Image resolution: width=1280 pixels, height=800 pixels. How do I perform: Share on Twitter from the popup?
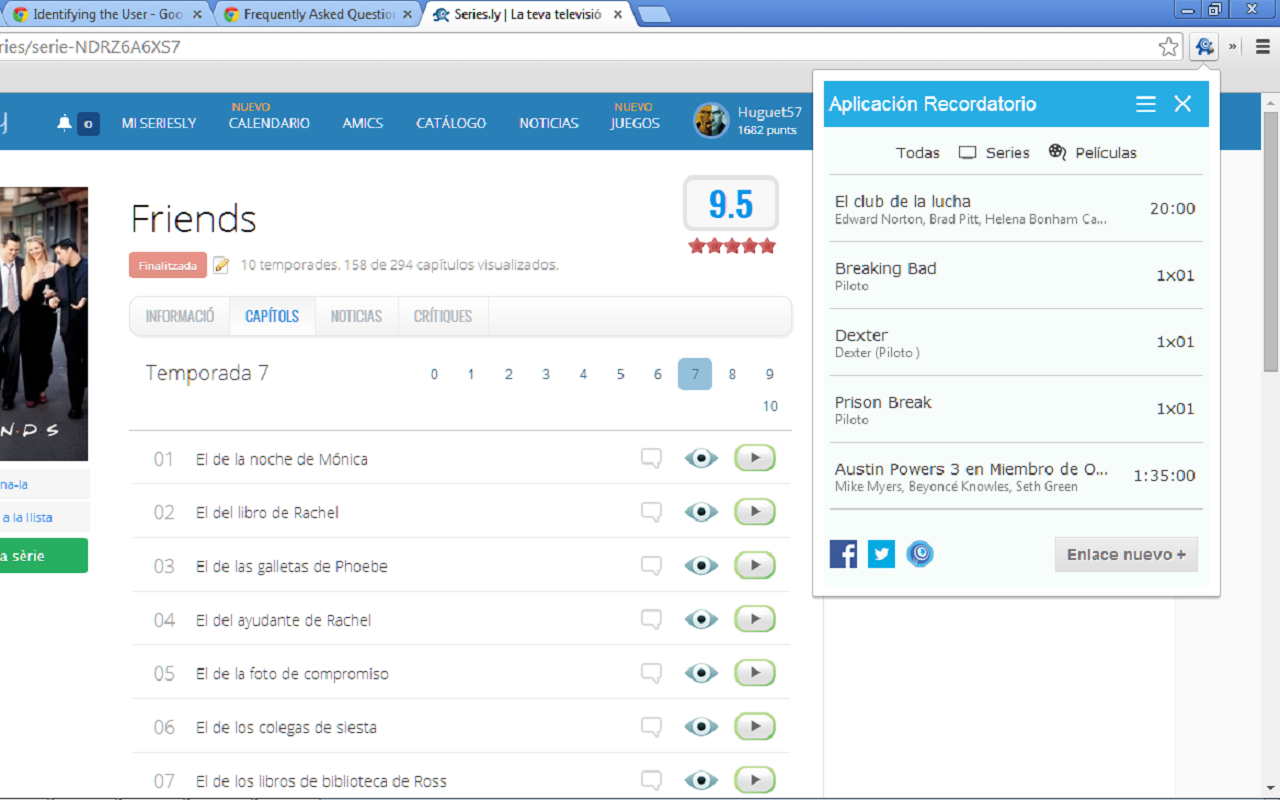tap(881, 554)
